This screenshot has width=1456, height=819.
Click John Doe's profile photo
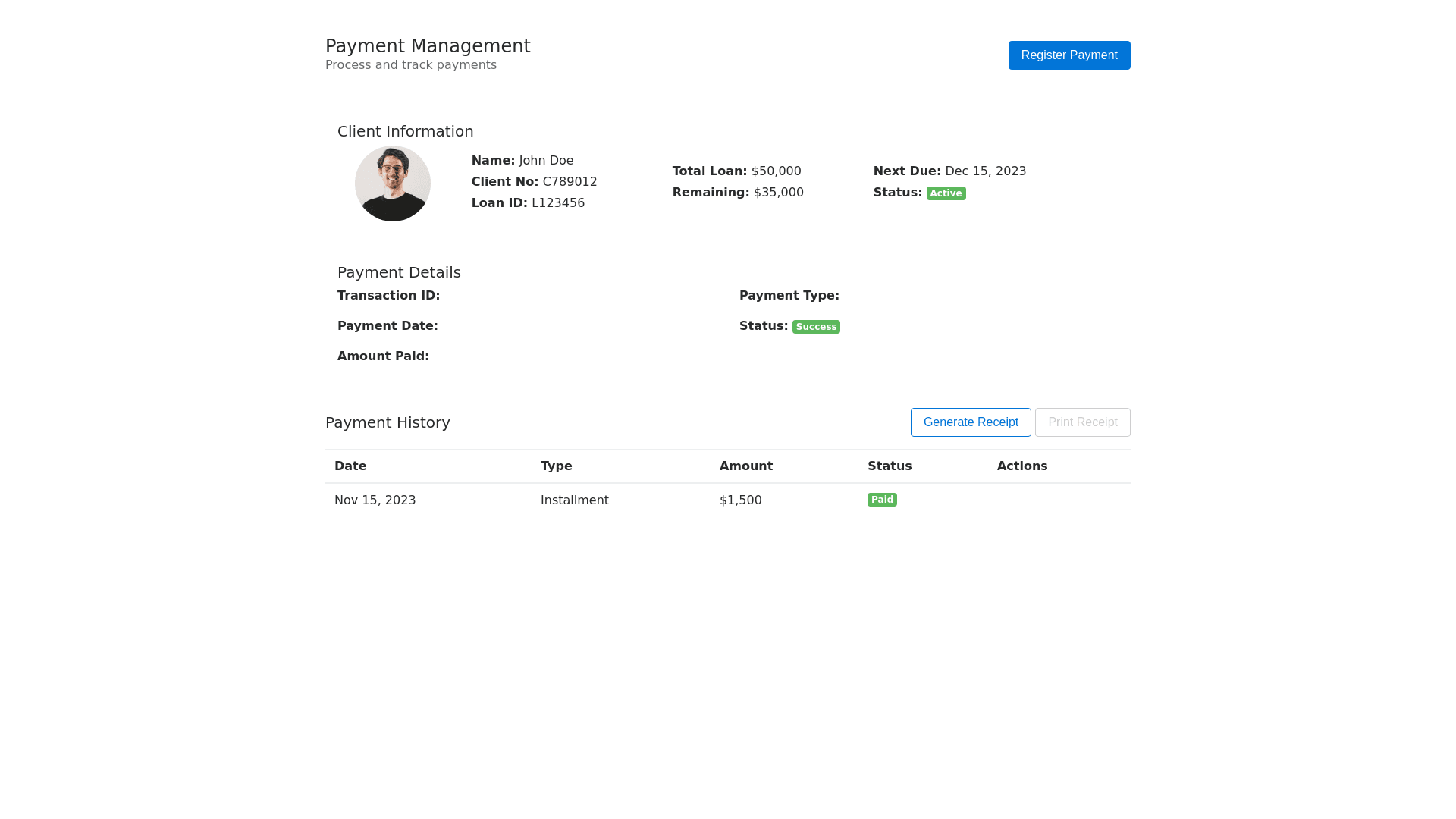coord(393,184)
